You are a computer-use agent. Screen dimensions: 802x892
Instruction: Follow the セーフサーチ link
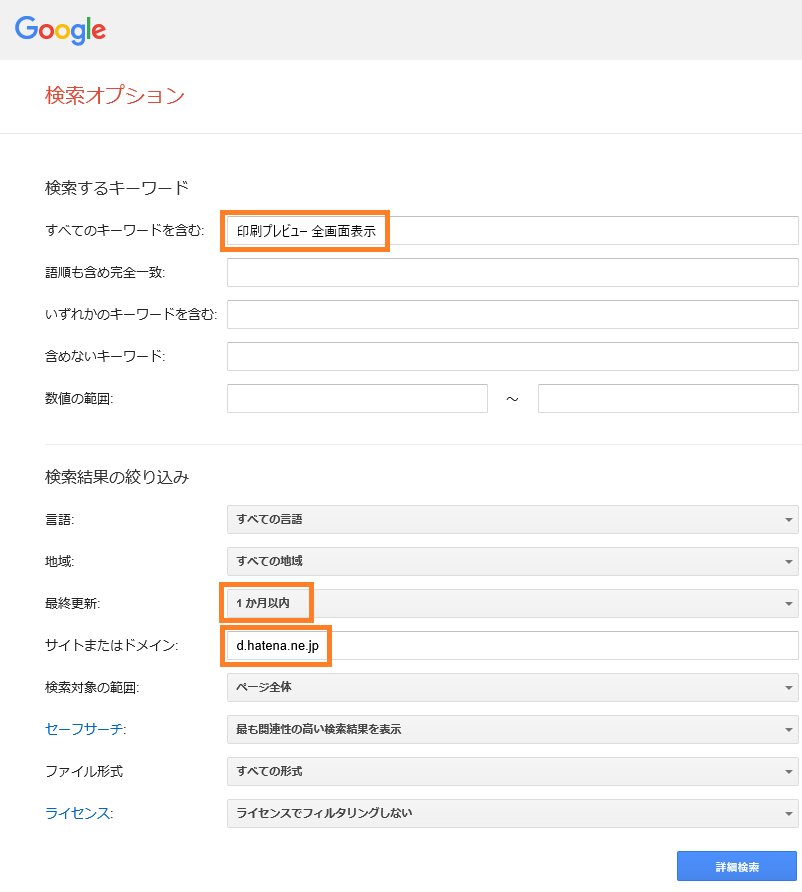[84, 729]
